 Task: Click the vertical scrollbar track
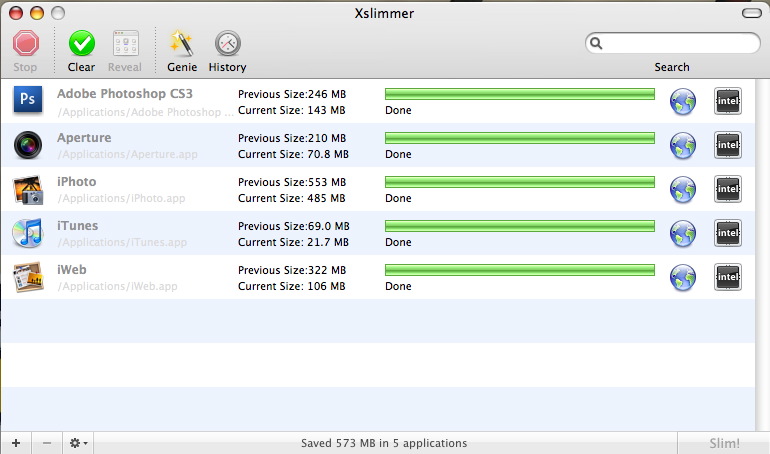click(x=763, y=255)
